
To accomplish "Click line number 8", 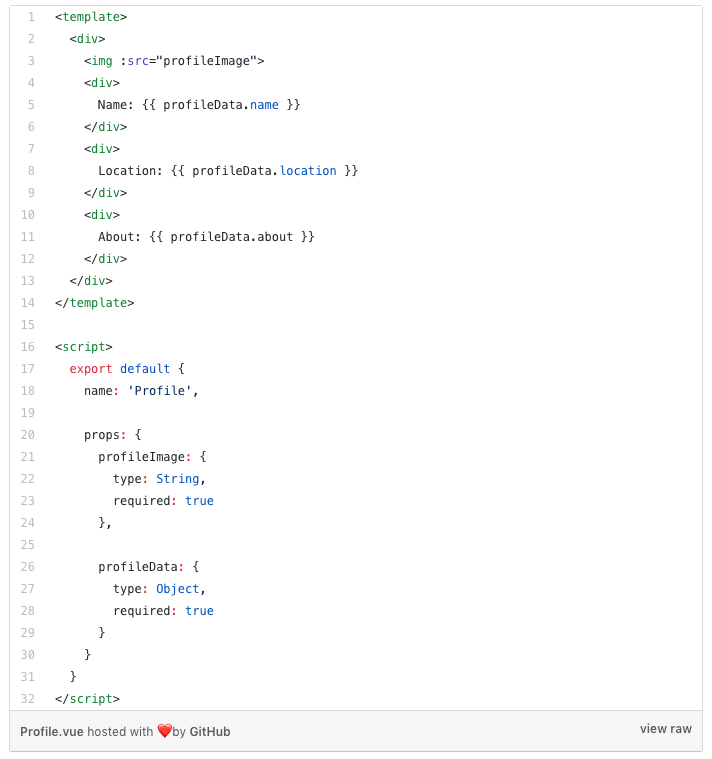I will click(x=31, y=171).
